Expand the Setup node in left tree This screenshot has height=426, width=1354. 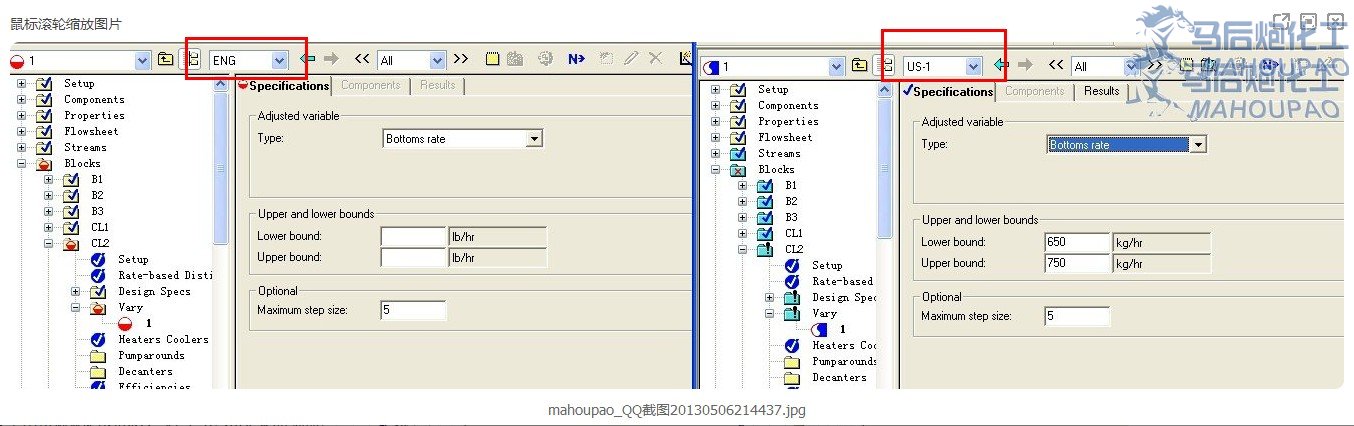coord(21,84)
